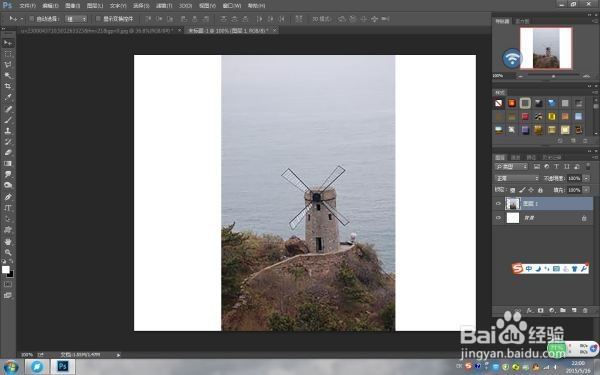Move the Navigator zoom slider
600x375 pixels.
[553, 76]
